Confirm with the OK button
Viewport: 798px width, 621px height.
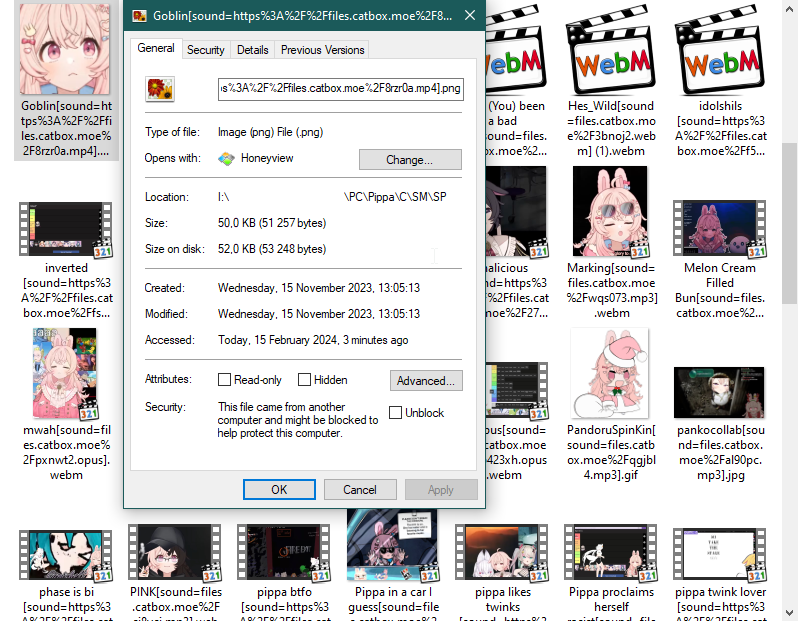279,490
